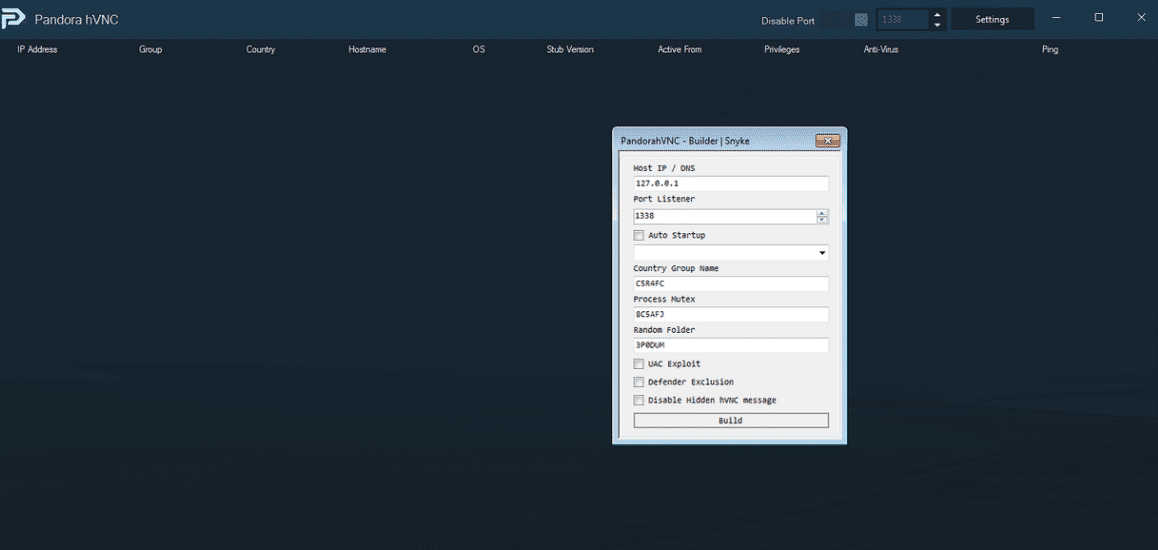Click the Anti-Virus column header
The width and height of the screenshot is (1158, 550).
pos(881,49)
